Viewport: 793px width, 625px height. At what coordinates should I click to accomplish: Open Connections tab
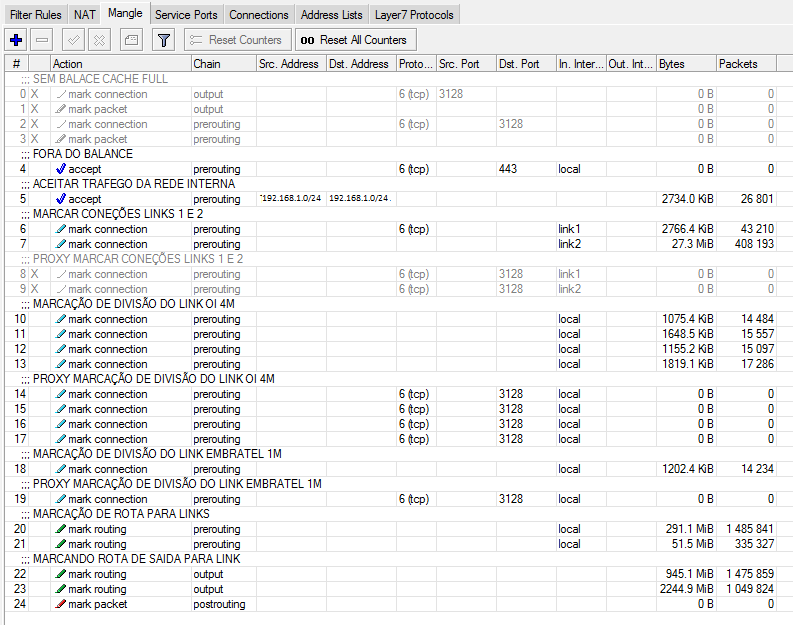pos(258,15)
